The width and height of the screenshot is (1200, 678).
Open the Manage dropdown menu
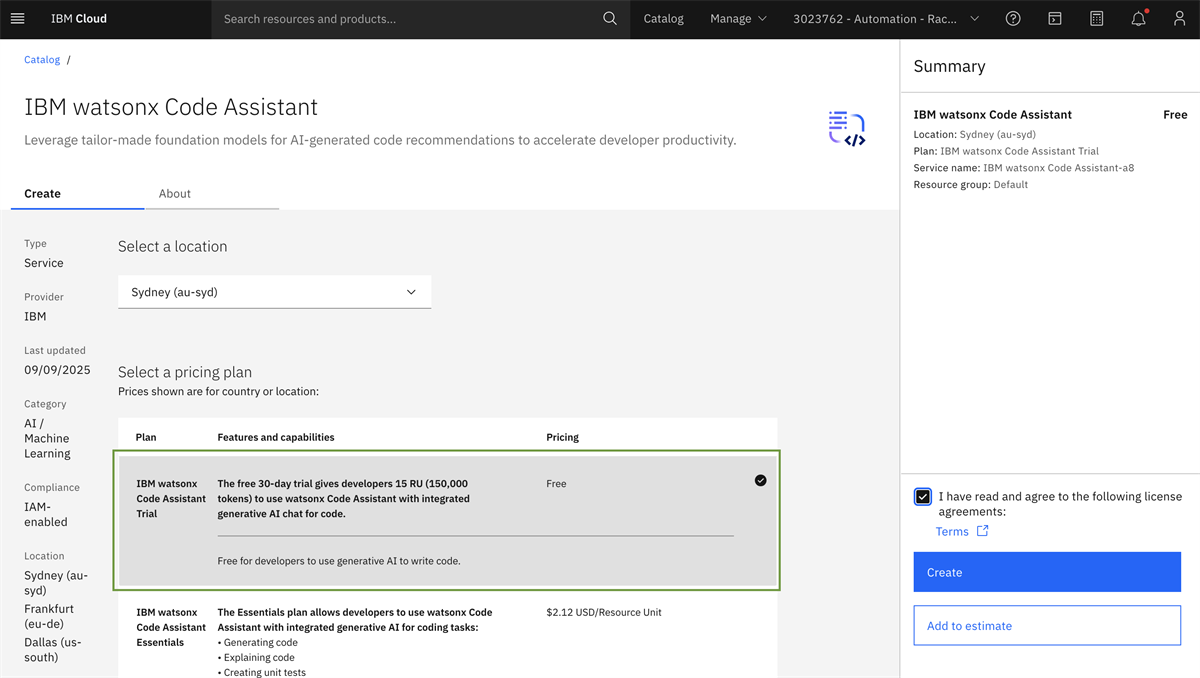pos(738,19)
